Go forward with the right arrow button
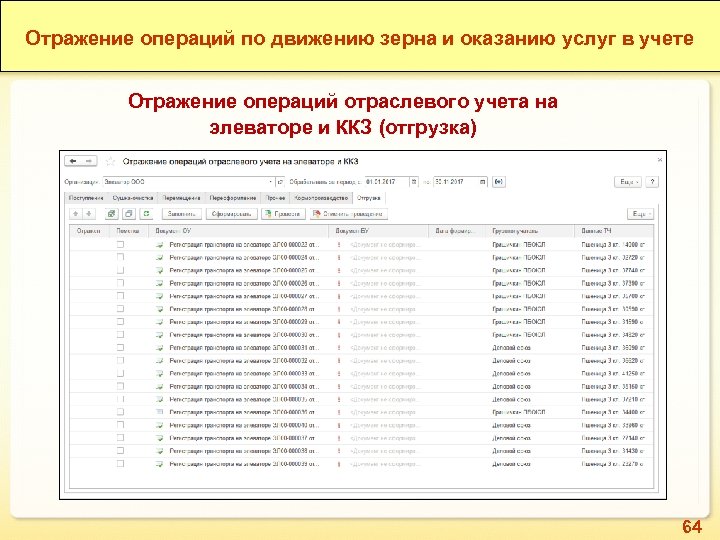720x540 pixels. coord(89,161)
